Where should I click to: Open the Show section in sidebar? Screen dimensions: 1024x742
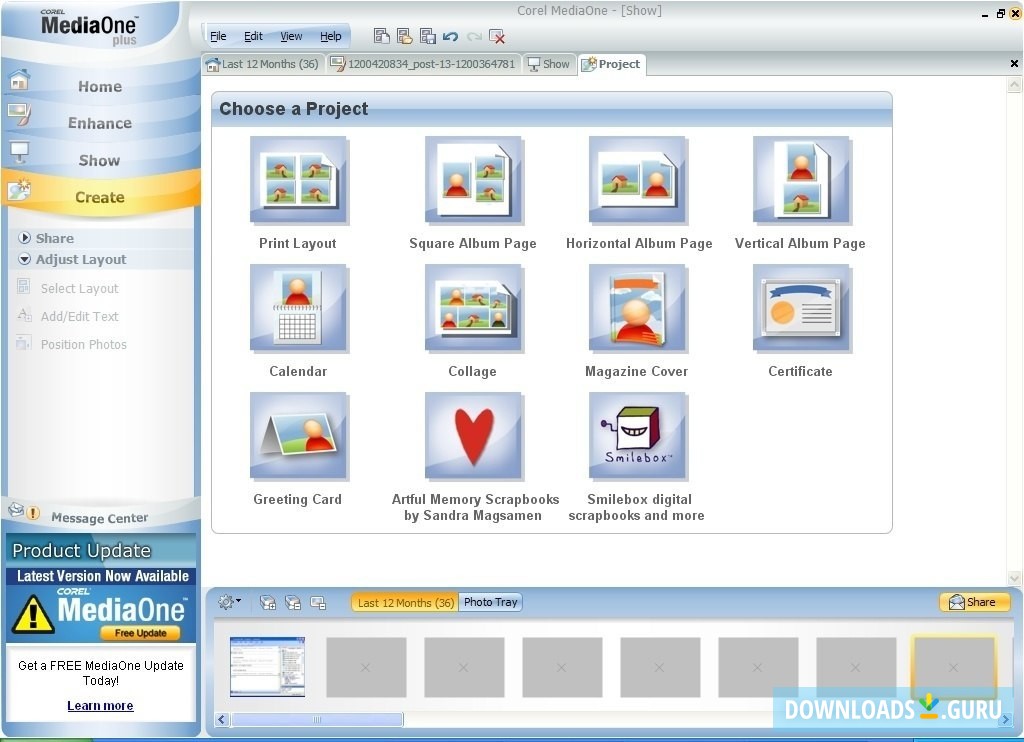[100, 160]
